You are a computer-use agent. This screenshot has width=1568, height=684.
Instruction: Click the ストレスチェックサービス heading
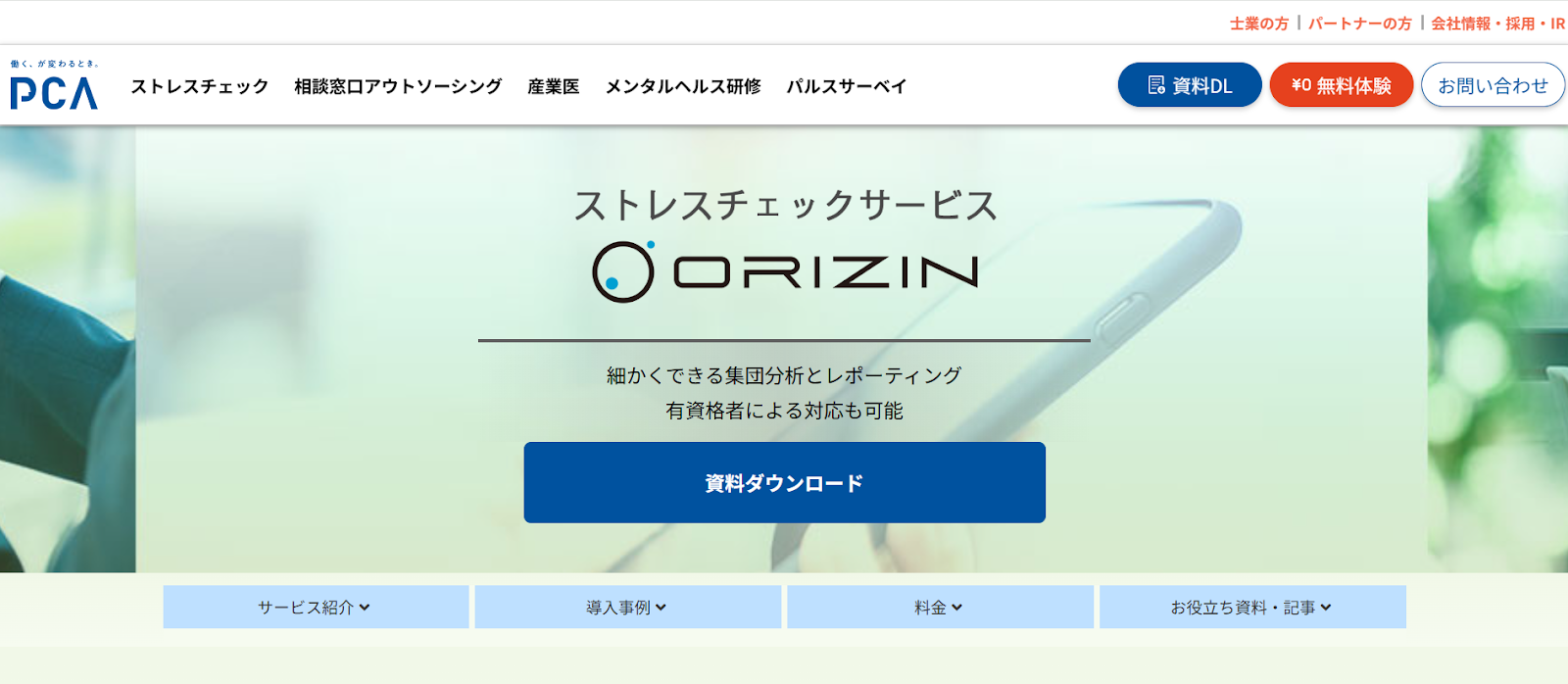click(x=785, y=205)
